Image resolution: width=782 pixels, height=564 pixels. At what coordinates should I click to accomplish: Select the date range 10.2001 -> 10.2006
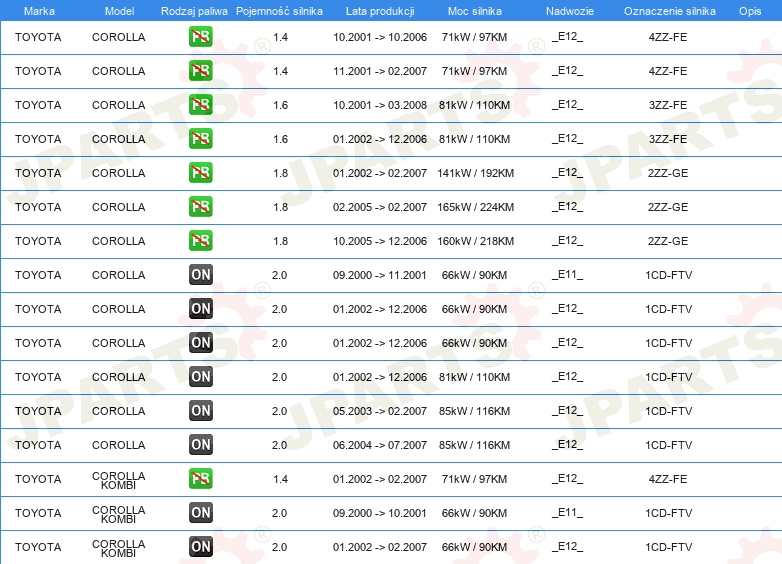tap(380, 37)
